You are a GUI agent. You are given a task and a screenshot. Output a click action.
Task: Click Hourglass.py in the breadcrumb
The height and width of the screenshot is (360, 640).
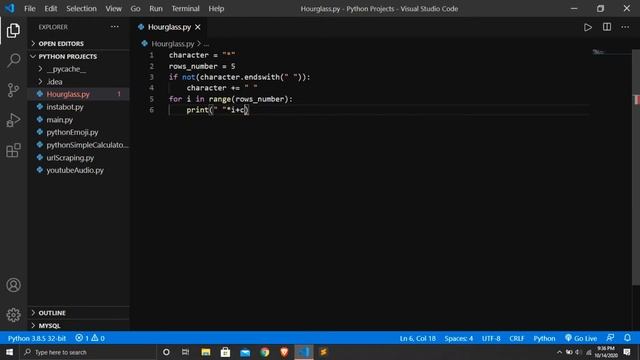point(172,44)
